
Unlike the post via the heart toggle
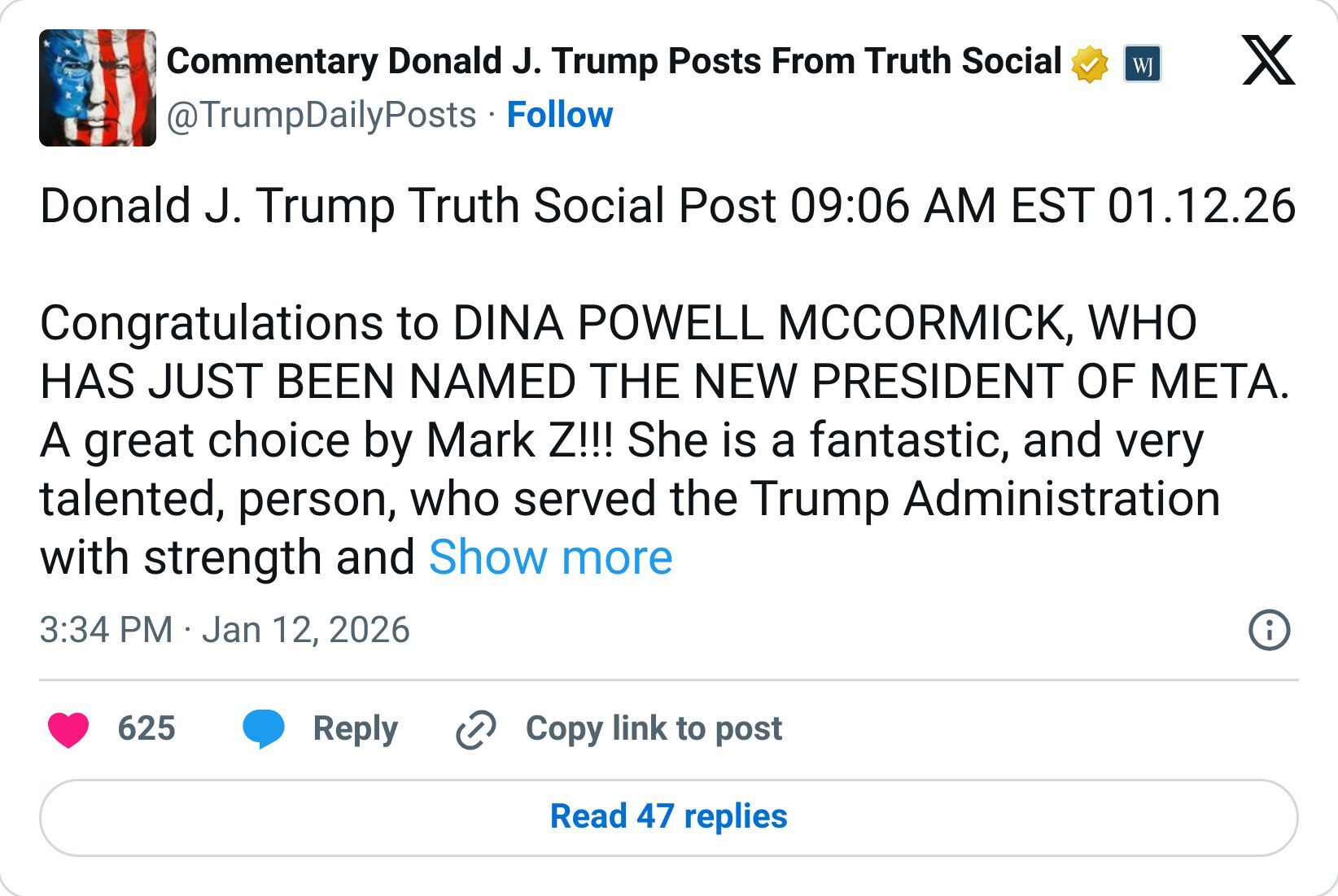(69, 729)
